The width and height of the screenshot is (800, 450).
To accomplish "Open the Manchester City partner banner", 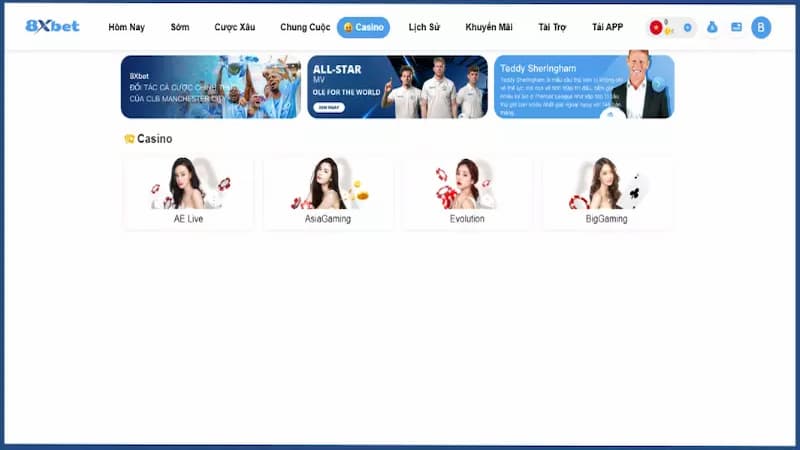I will coord(211,87).
